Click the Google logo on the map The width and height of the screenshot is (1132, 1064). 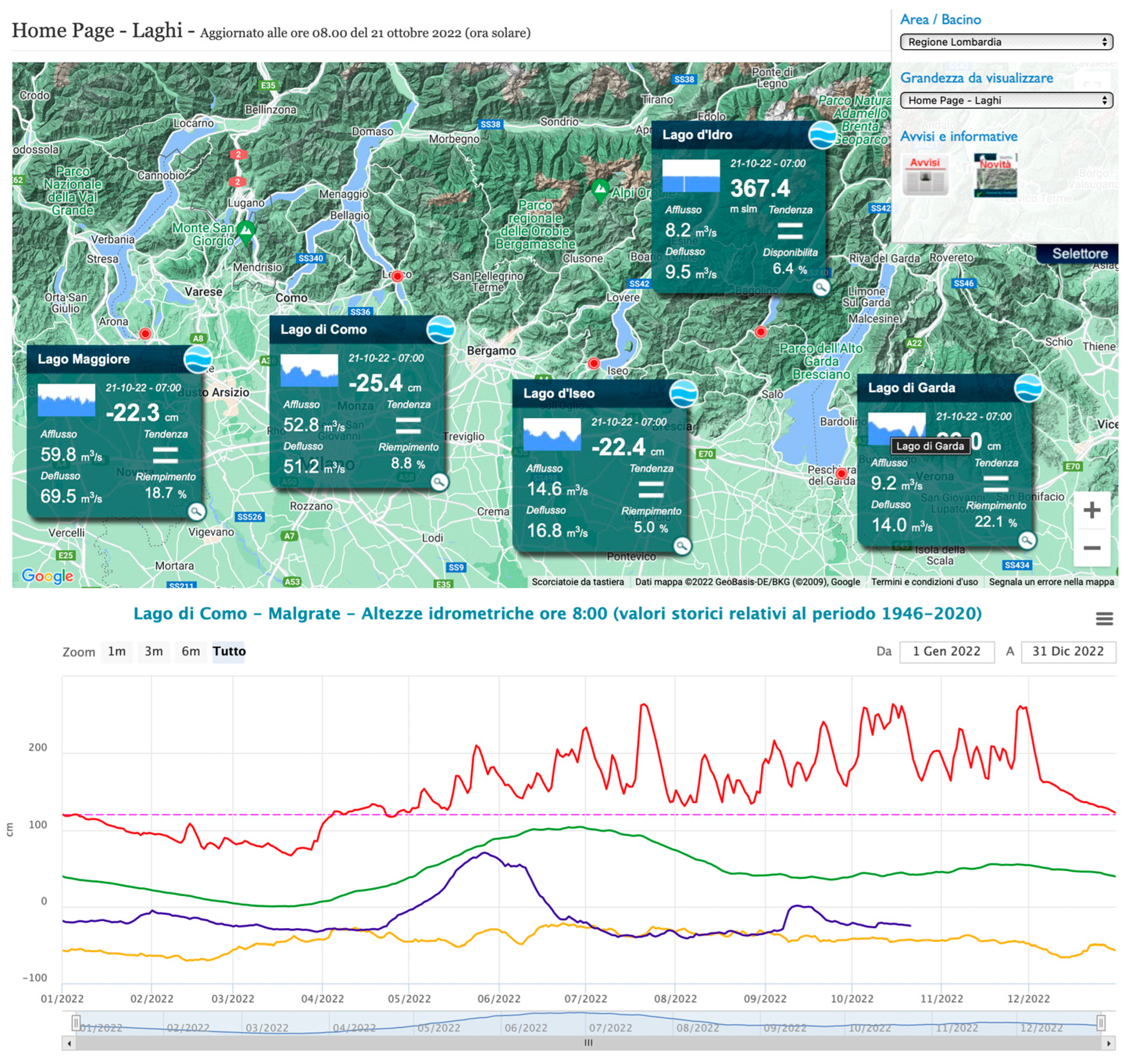point(47,576)
